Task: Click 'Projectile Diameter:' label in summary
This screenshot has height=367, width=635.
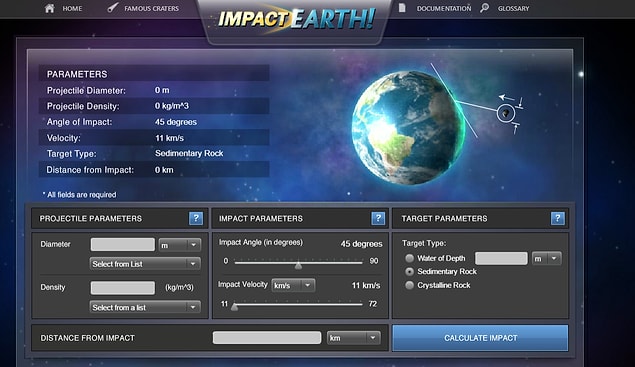Action: click(x=86, y=91)
